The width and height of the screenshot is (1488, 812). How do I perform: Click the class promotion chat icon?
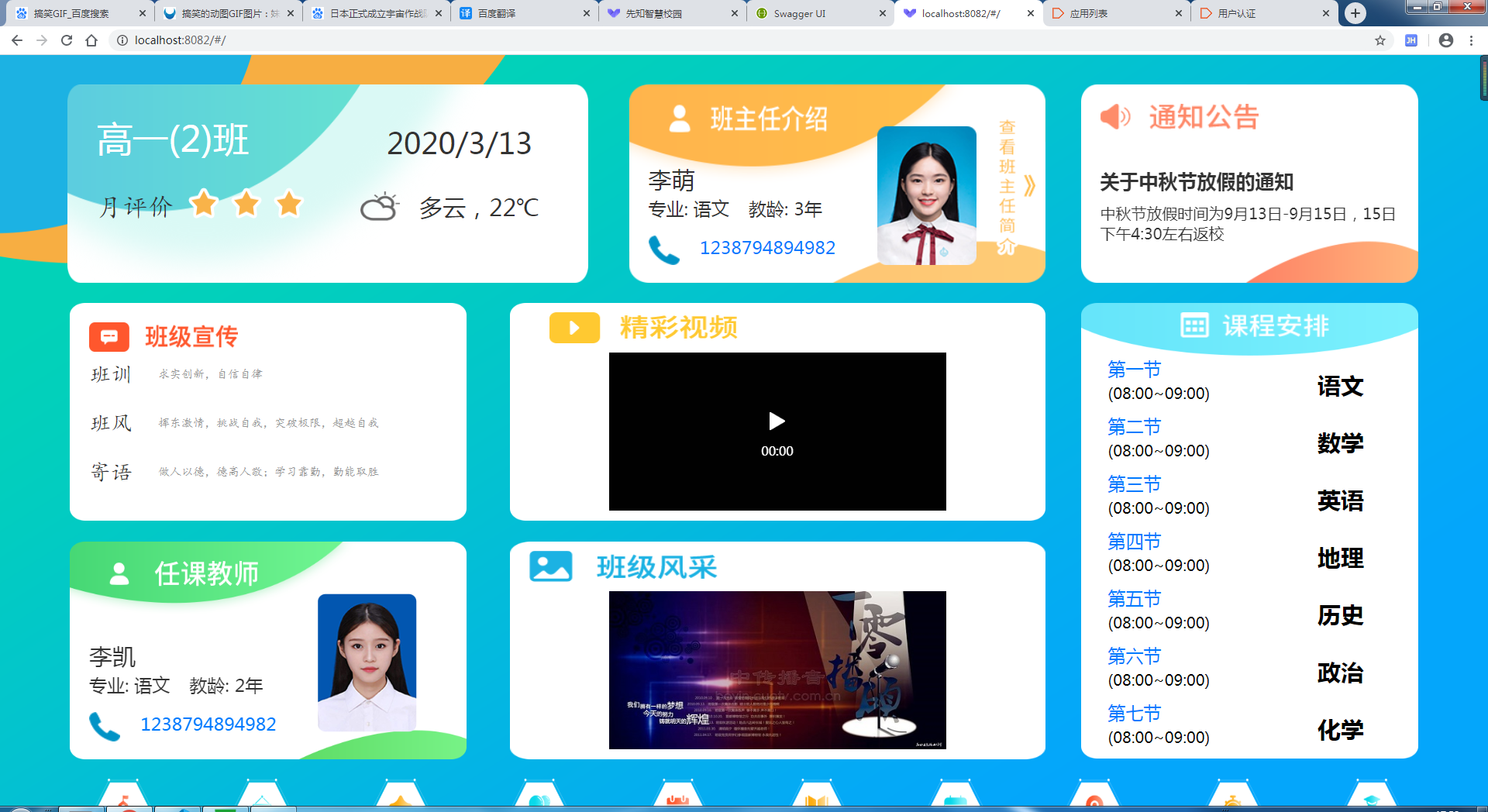coord(109,336)
